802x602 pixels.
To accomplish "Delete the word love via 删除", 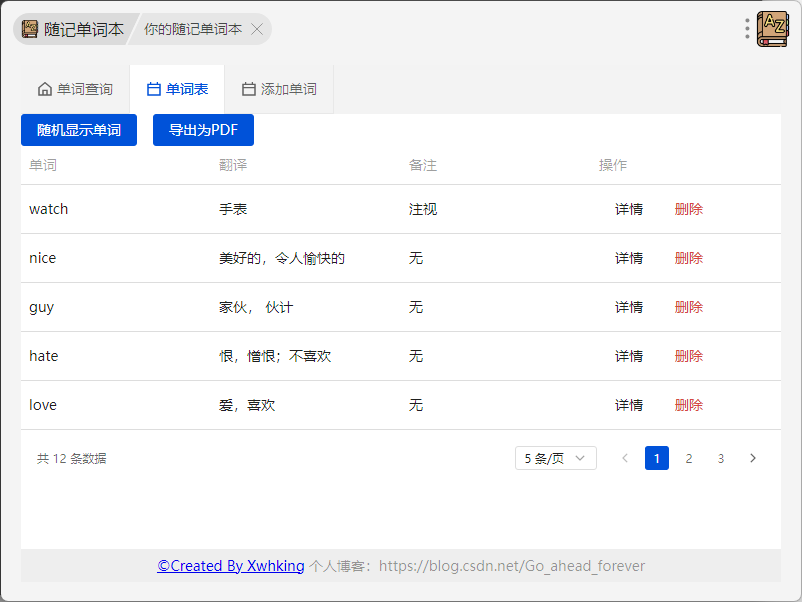I will pos(688,405).
